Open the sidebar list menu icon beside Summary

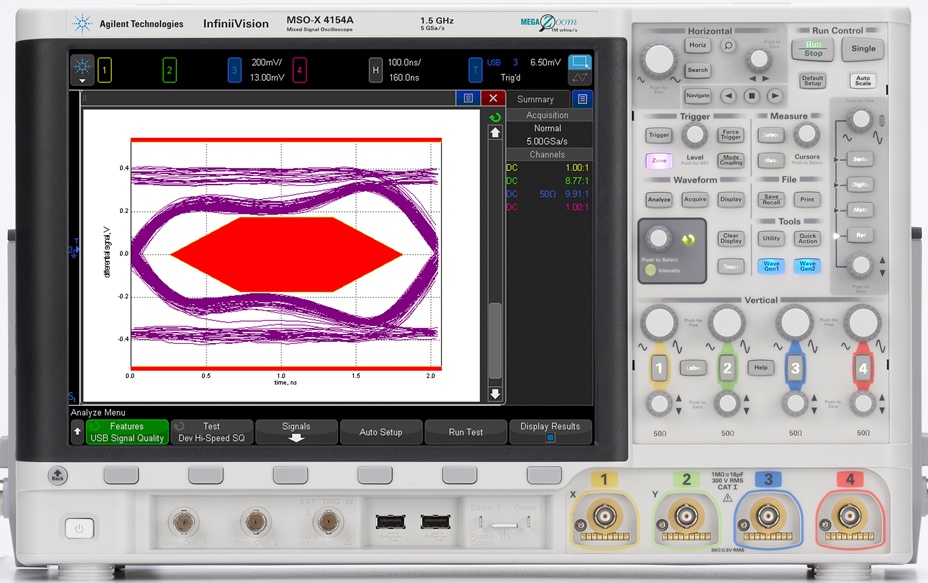click(x=582, y=99)
